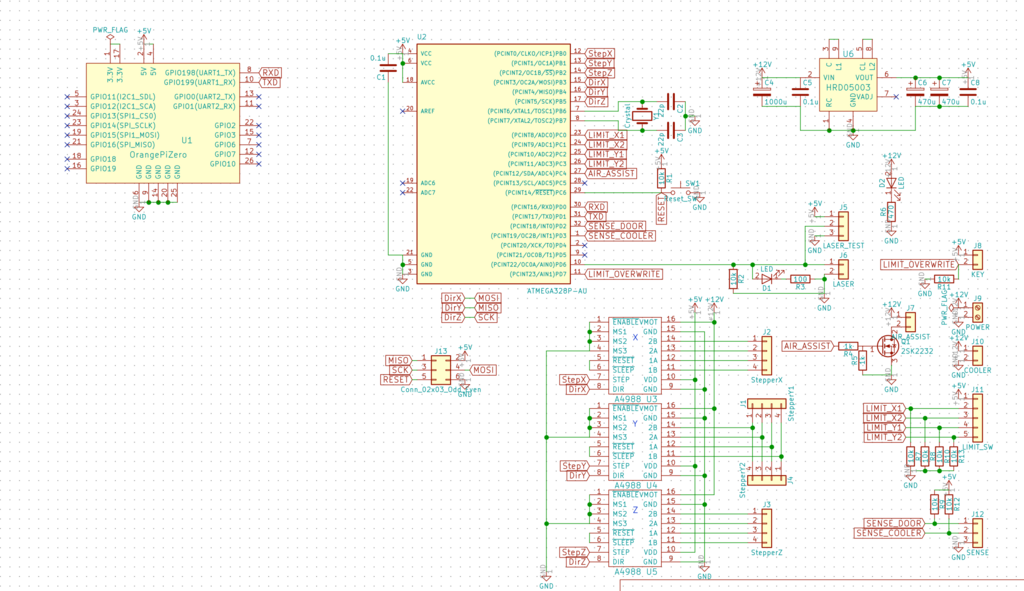Select the AIR_ASSIST label beside R4
Screen dimensions: 1024x591
[x=808, y=346]
